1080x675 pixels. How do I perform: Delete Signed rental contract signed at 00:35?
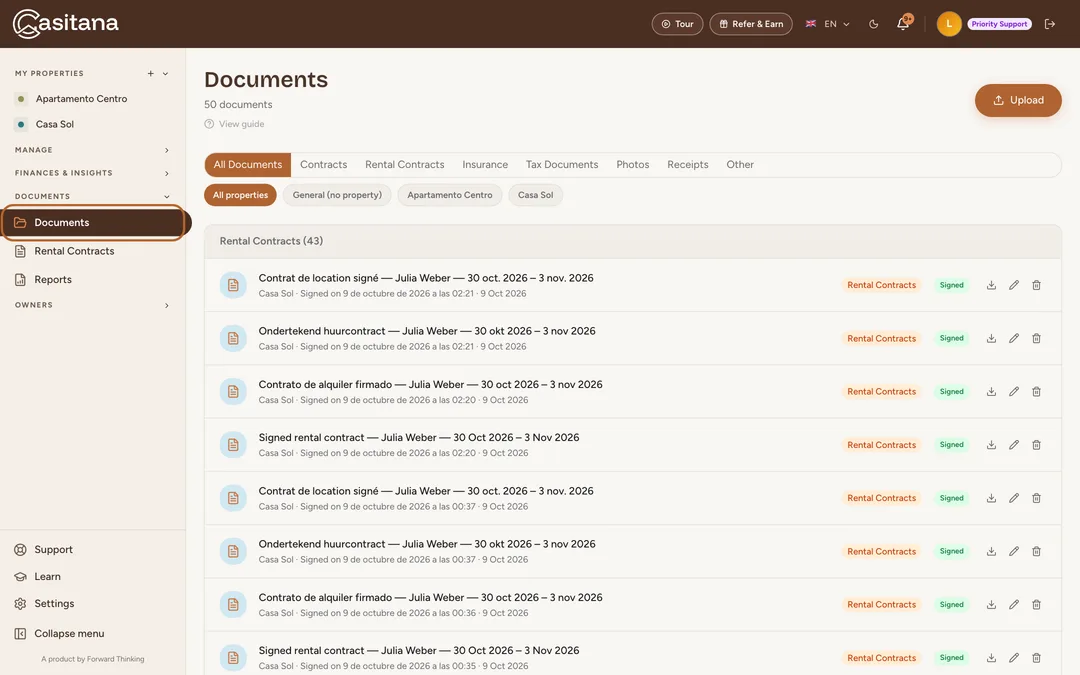1036,658
